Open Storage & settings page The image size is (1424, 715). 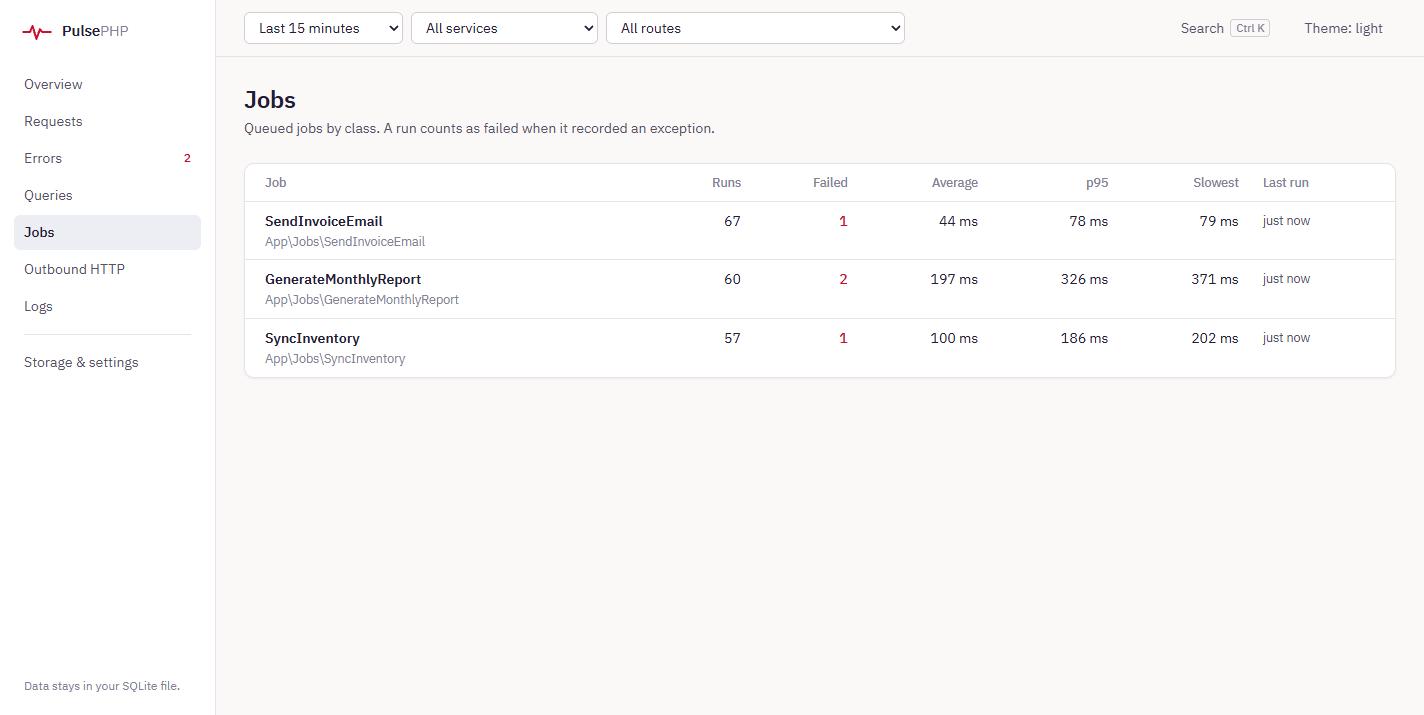(x=107, y=362)
